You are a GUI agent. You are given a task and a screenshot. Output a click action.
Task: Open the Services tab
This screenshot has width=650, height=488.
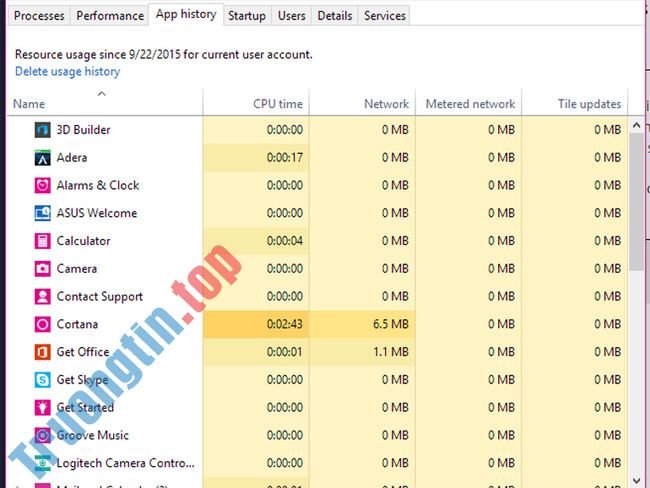(385, 16)
